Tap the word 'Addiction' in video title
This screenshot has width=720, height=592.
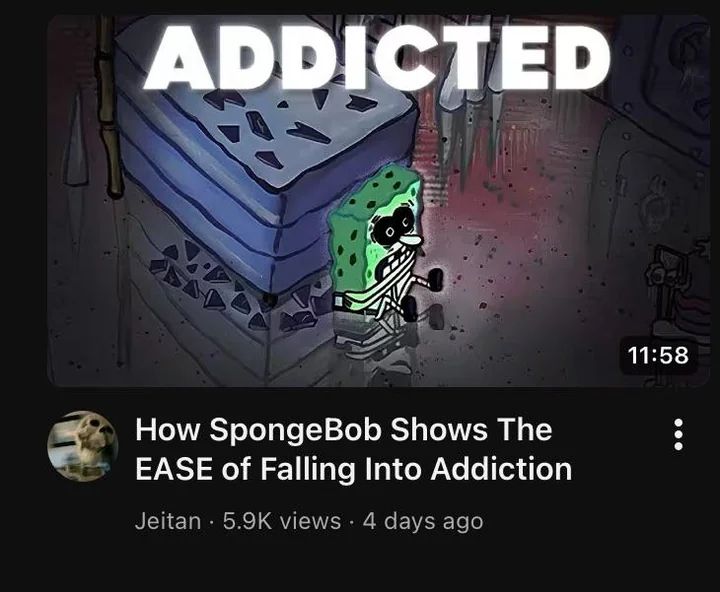point(502,469)
